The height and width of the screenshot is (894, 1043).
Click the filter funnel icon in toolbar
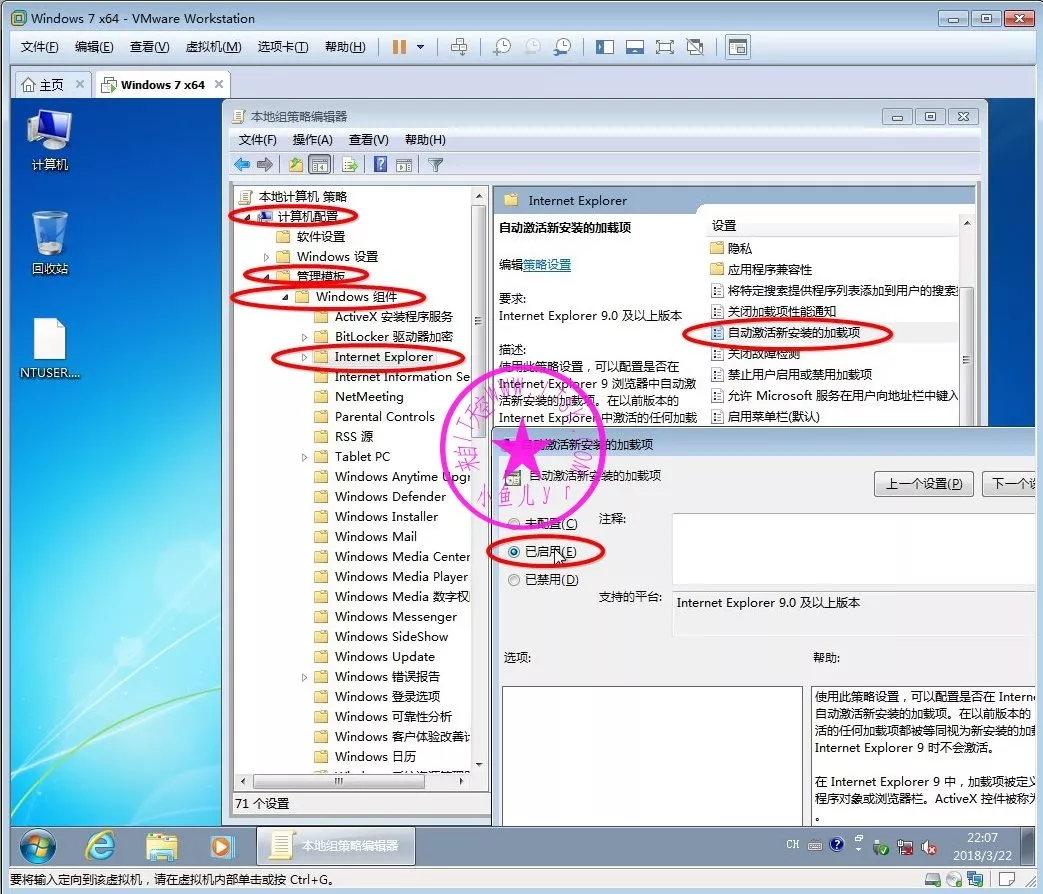click(435, 165)
